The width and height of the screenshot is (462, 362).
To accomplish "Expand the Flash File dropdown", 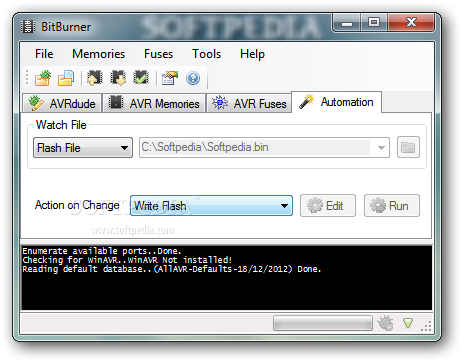I will (x=83, y=147).
